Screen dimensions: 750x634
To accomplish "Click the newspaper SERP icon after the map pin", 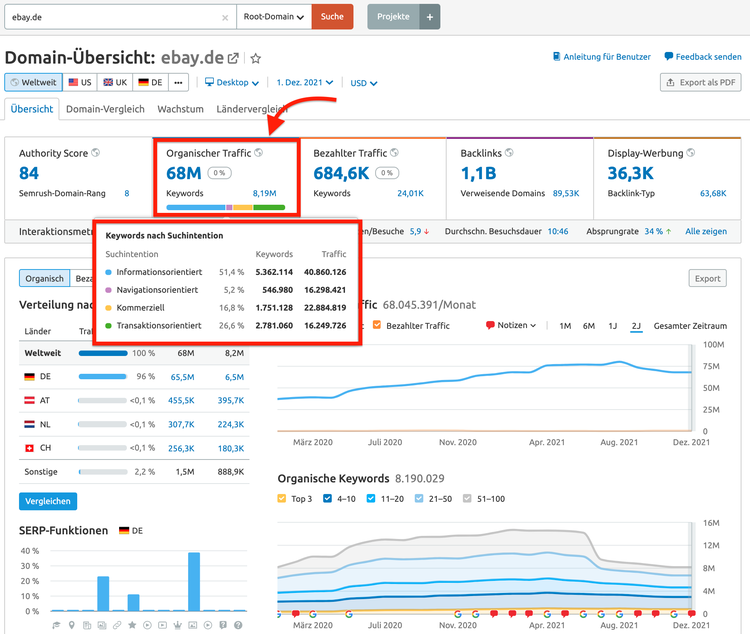I will (87, 625).
